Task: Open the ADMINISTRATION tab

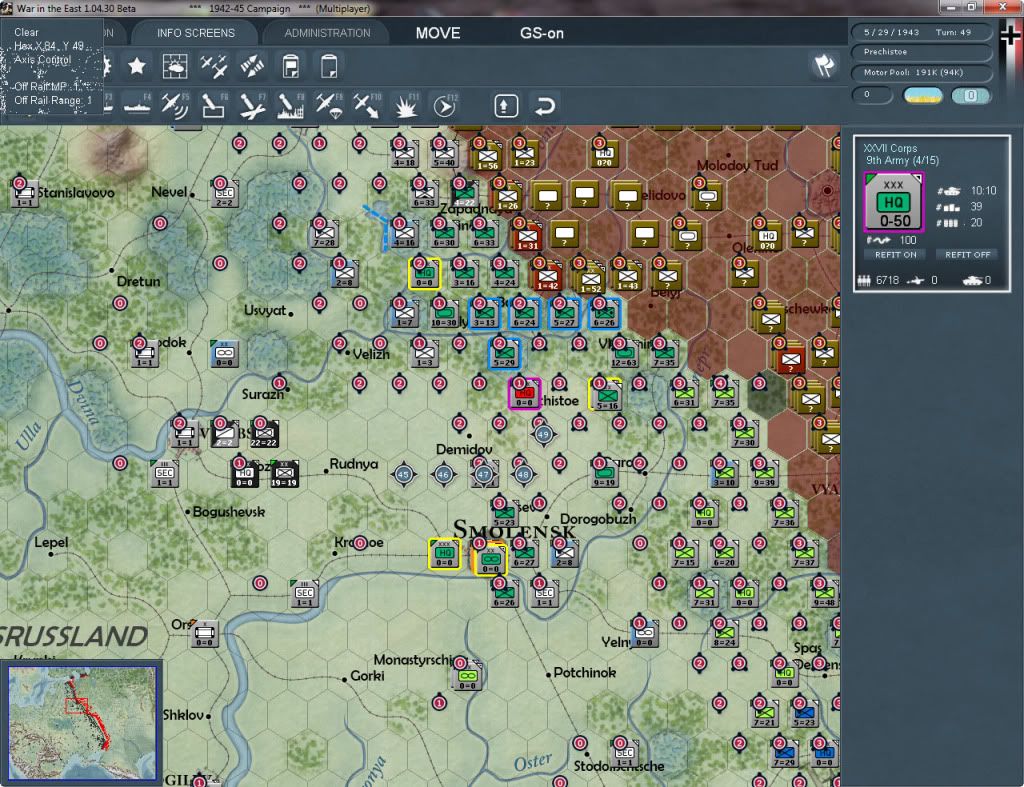Action: click(x=327, y=33)
